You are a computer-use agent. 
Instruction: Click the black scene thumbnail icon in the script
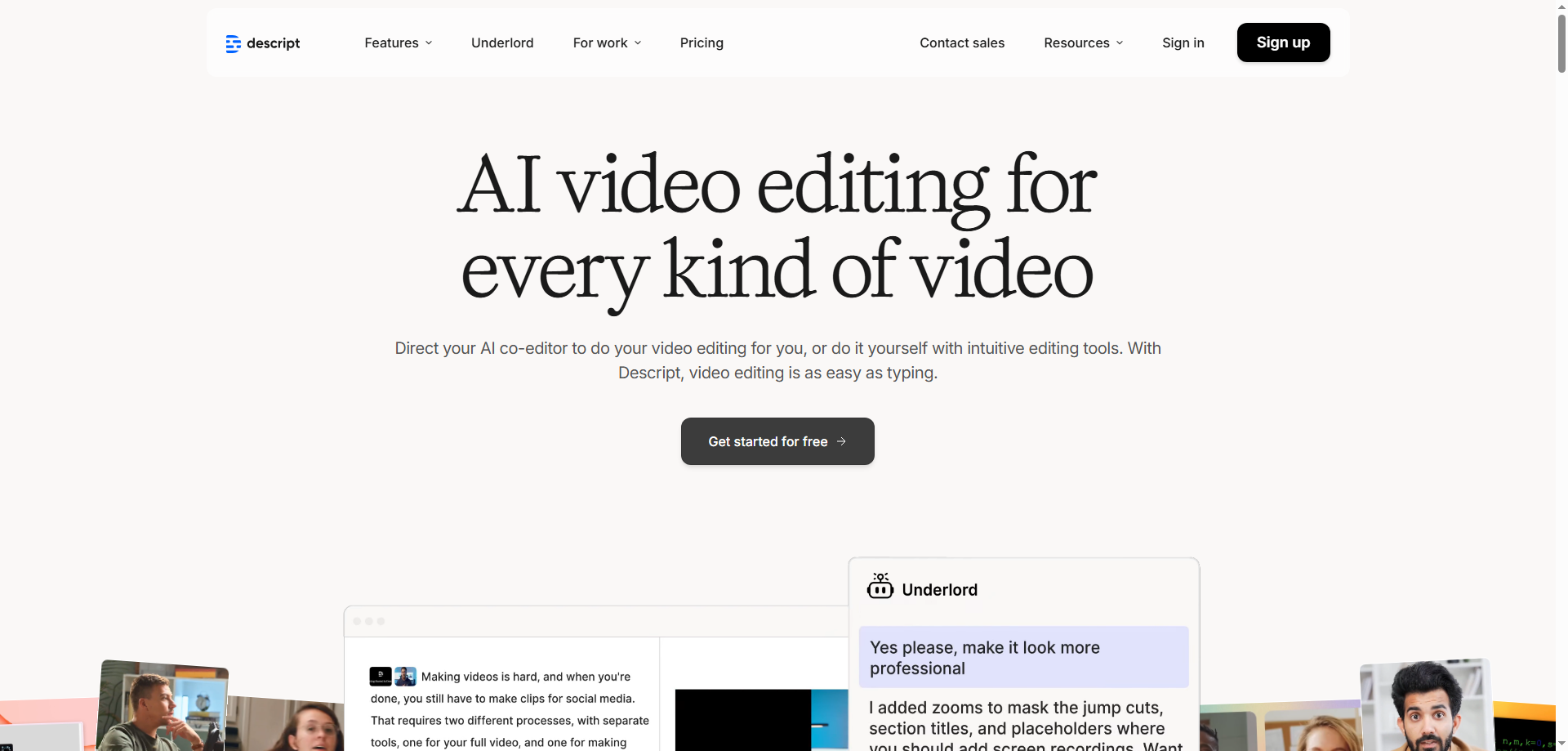[380, 677]
